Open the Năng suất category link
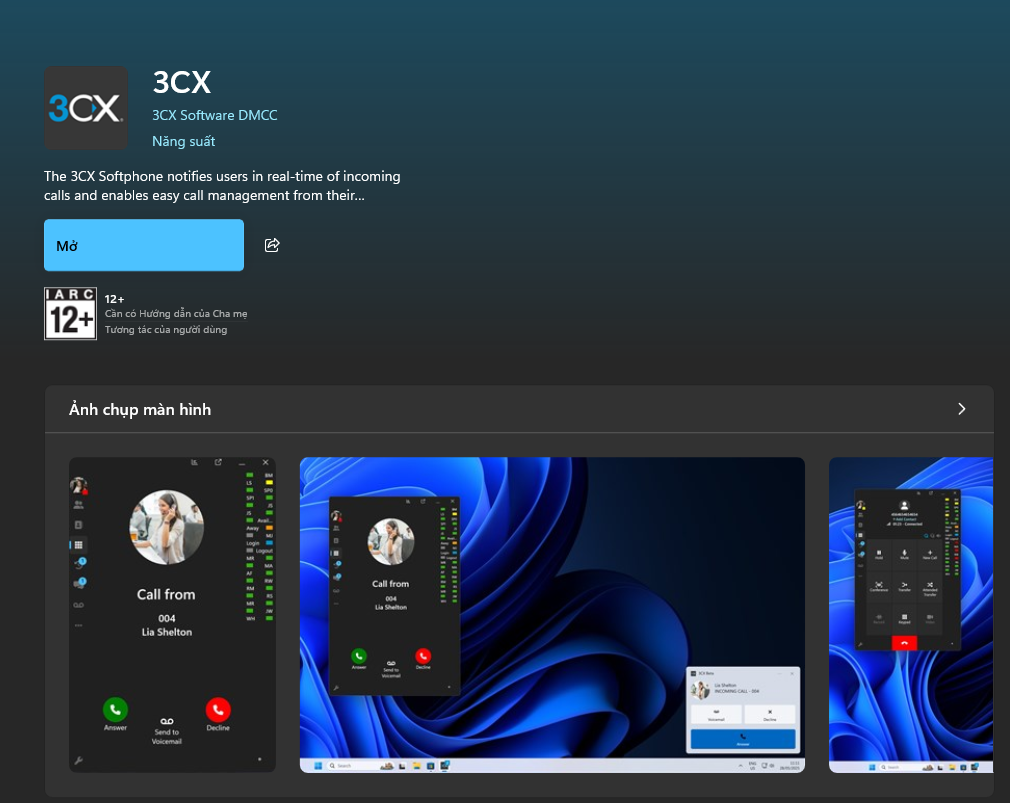Viewport: 1010px width, 803px height. coord(184,141)
